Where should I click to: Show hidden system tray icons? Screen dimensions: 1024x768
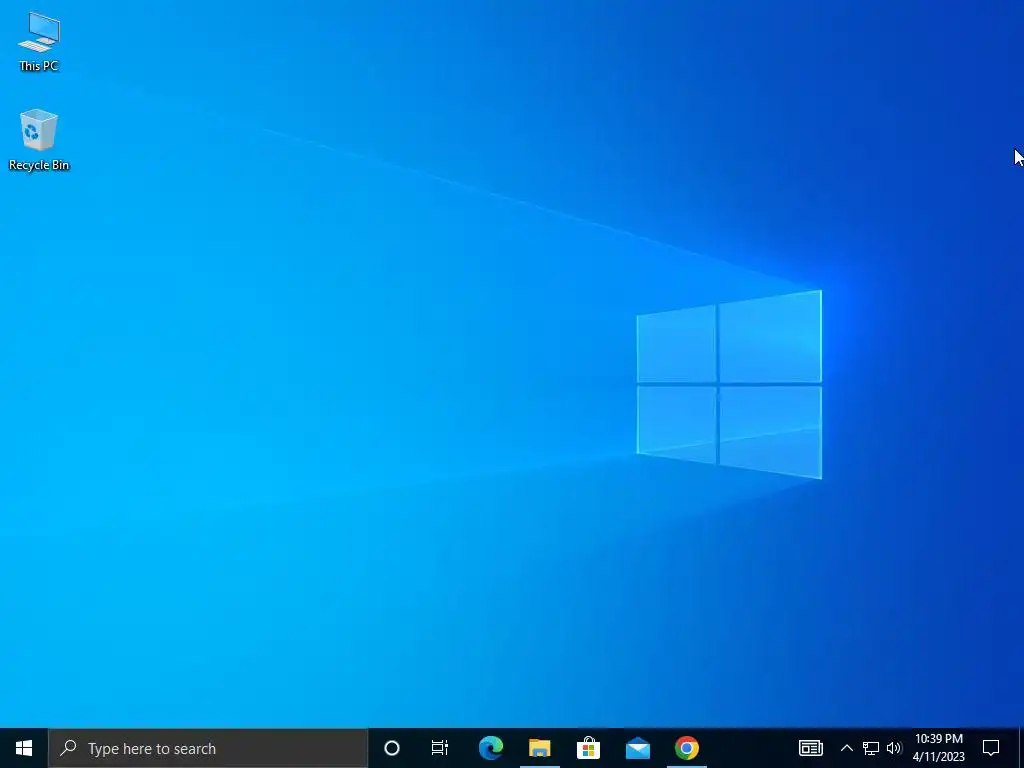[x=846, y=748]
